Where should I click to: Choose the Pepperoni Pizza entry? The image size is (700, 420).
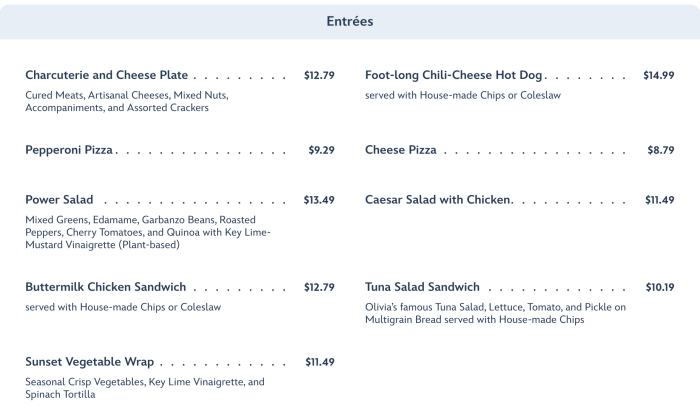pyautogui.click(x=69, y=150)
